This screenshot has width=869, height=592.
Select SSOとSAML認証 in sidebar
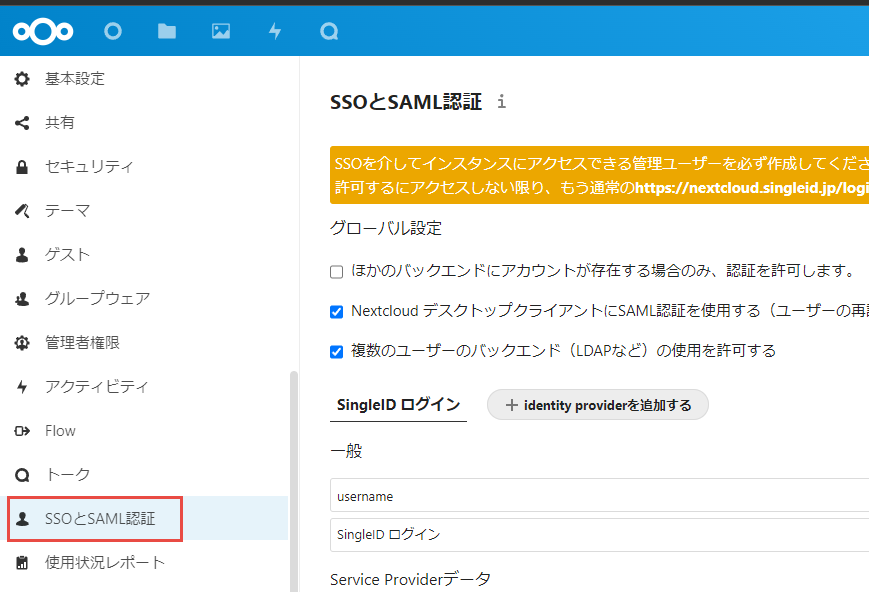(100, 519)
